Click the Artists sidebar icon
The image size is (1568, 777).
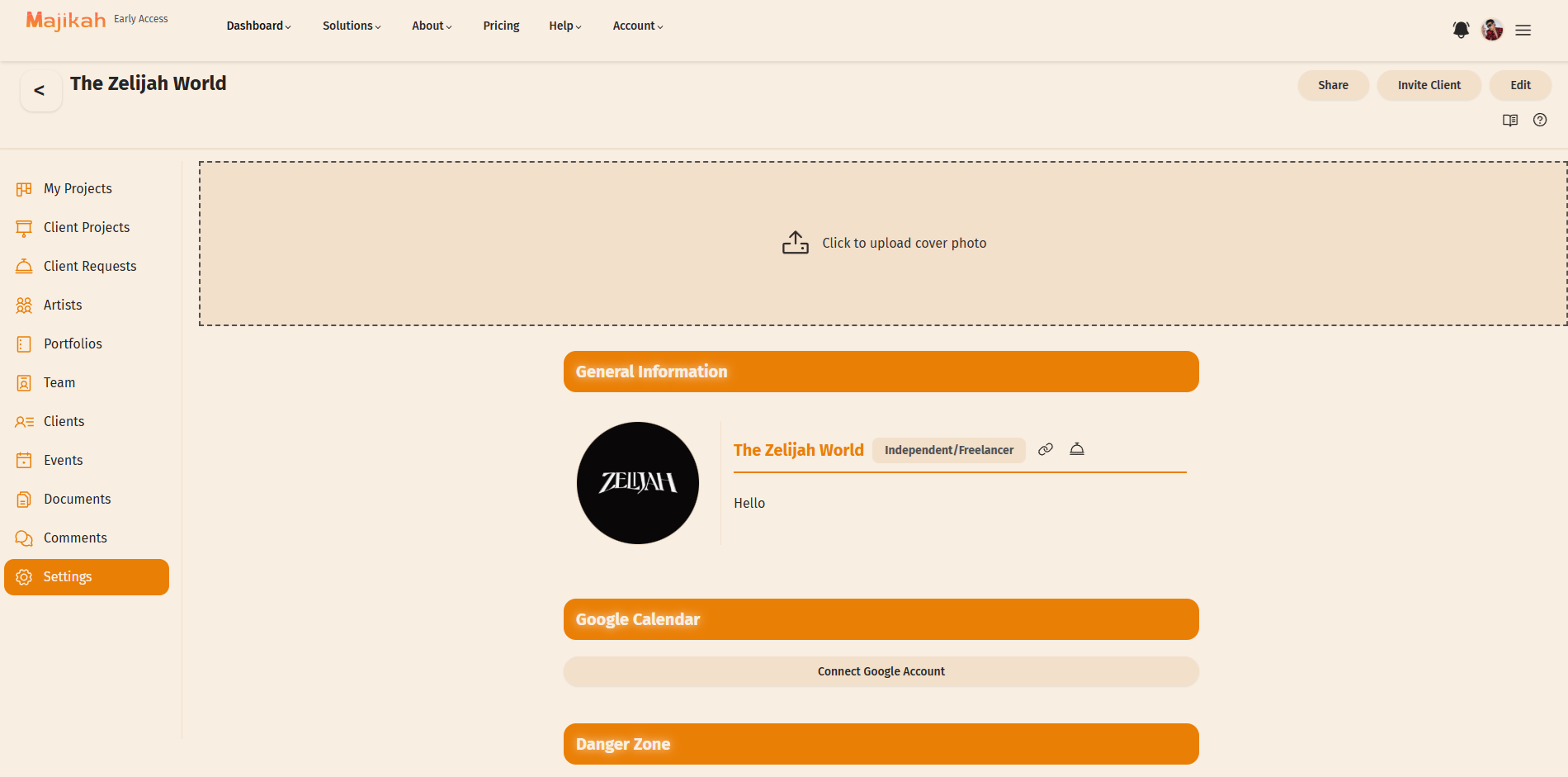24,306
